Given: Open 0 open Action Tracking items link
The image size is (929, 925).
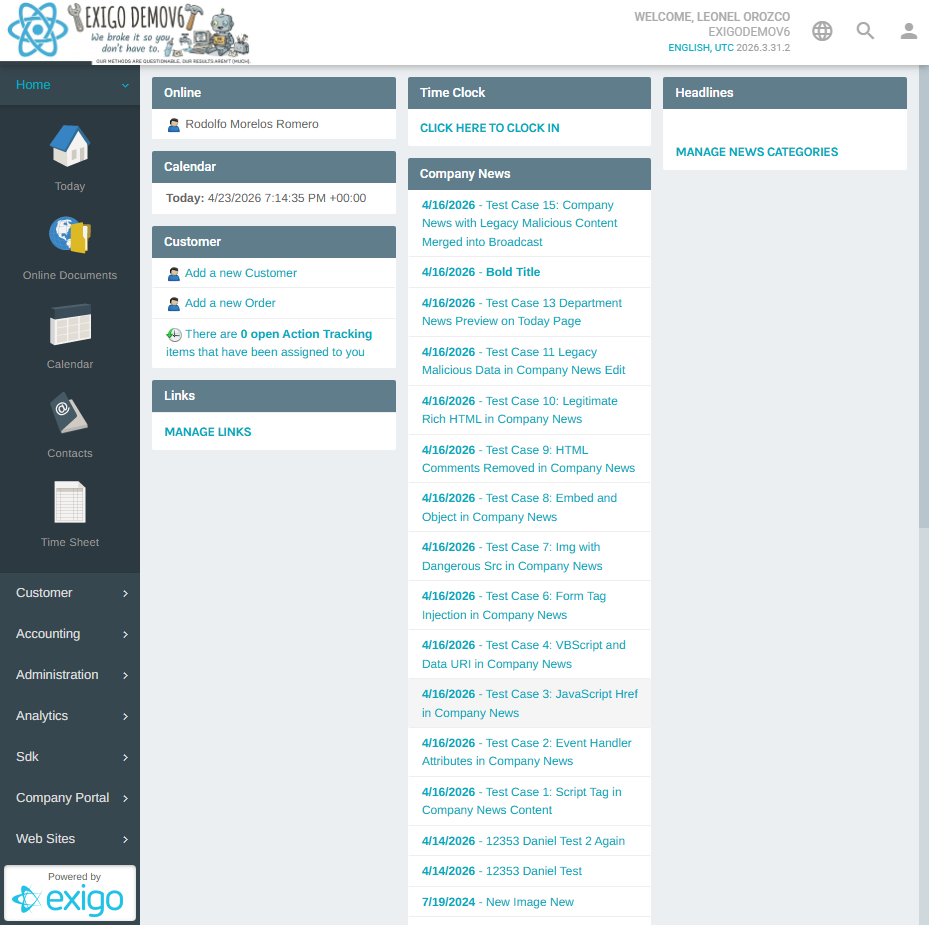Looking at the screenshot, I should pos(269,343).
